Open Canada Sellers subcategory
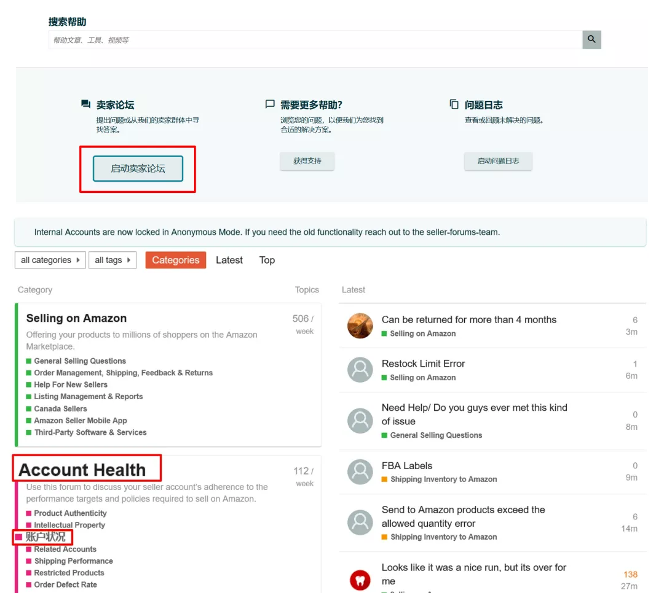The width and height of the screenshot is (664, 594). 61,409
